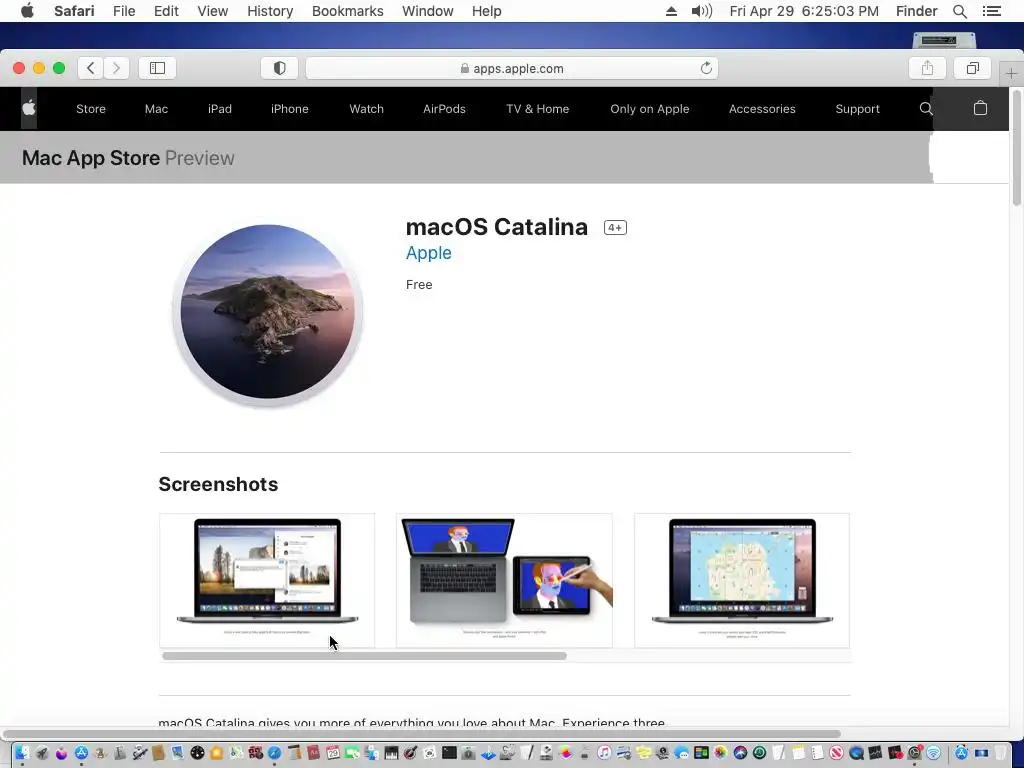Screen dimensions: 1024x768
Task: Launch Time Machine from the Dock
Action: pos(760,753)
